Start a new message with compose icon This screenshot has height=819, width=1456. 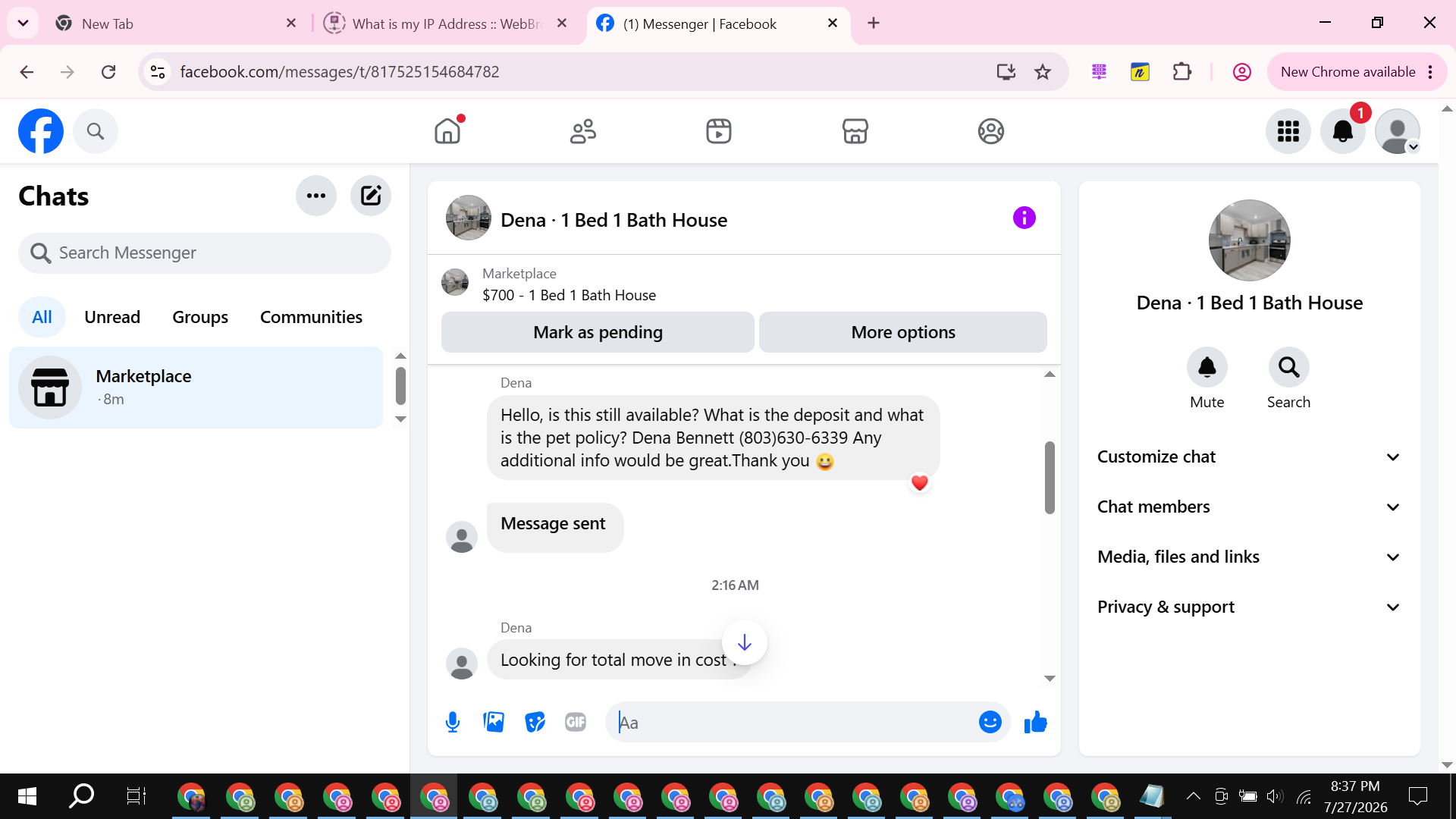click(371, 196)
